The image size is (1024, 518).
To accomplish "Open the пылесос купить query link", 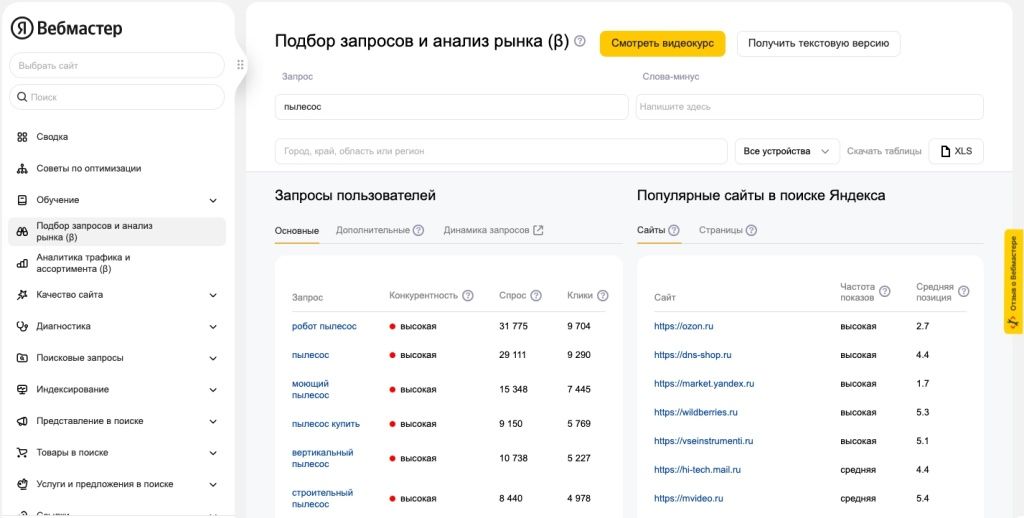I will point(325,423).
